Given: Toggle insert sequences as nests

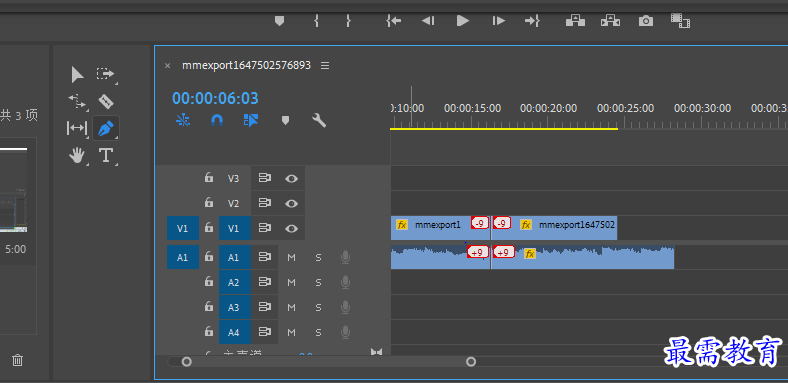Looking at the screenshot, I should (183, 120).
